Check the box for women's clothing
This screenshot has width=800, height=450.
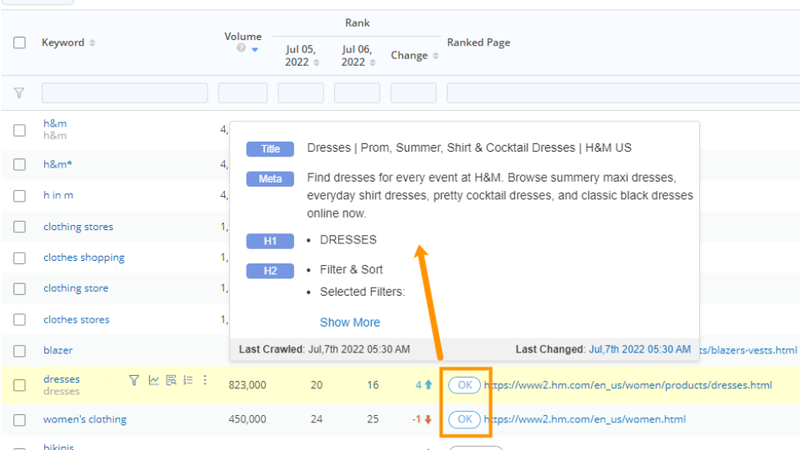(19, 420)
